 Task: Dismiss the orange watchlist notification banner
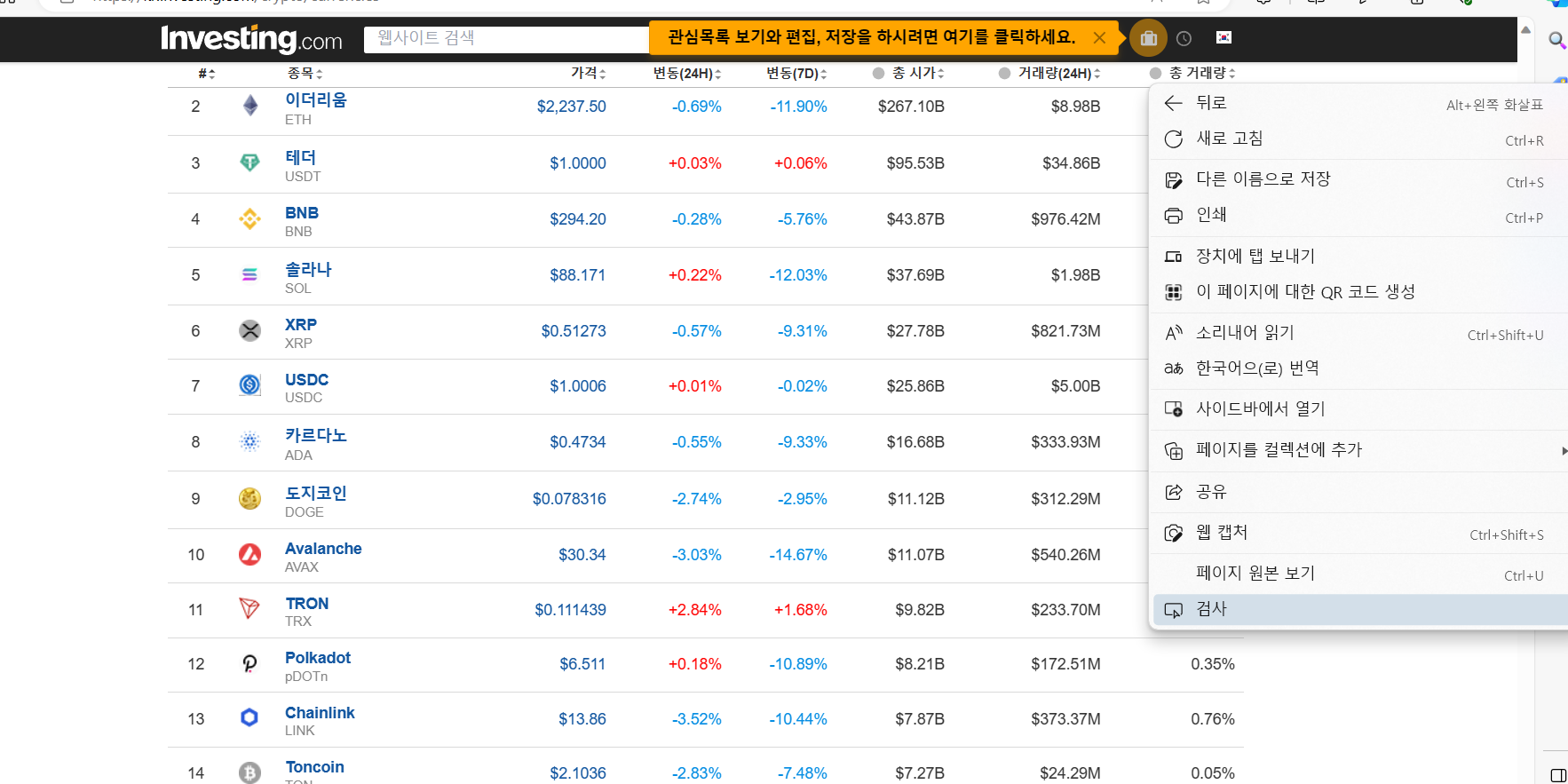1099,37
